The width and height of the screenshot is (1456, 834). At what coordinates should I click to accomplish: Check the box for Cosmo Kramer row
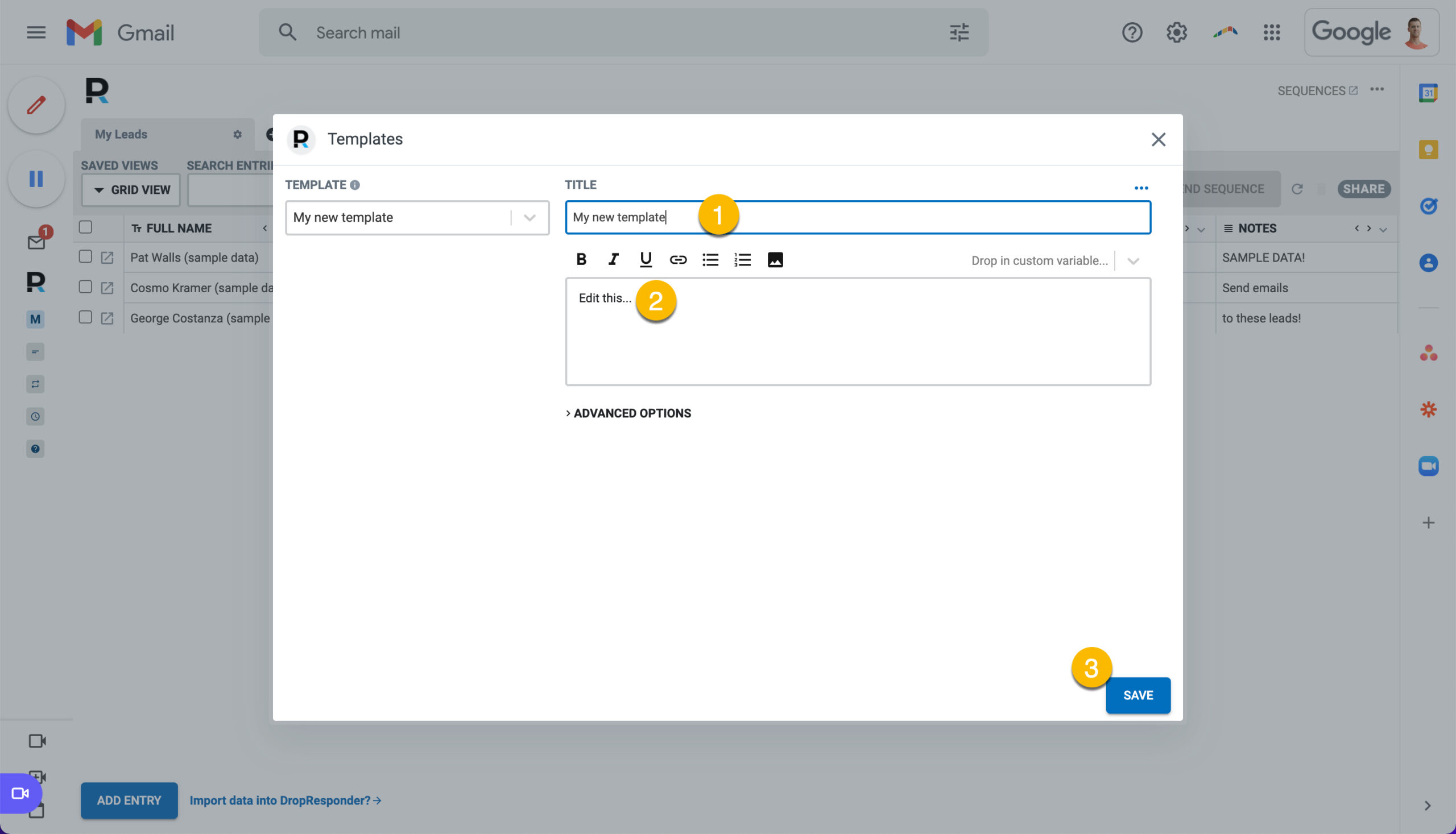[x=85, y=287]
